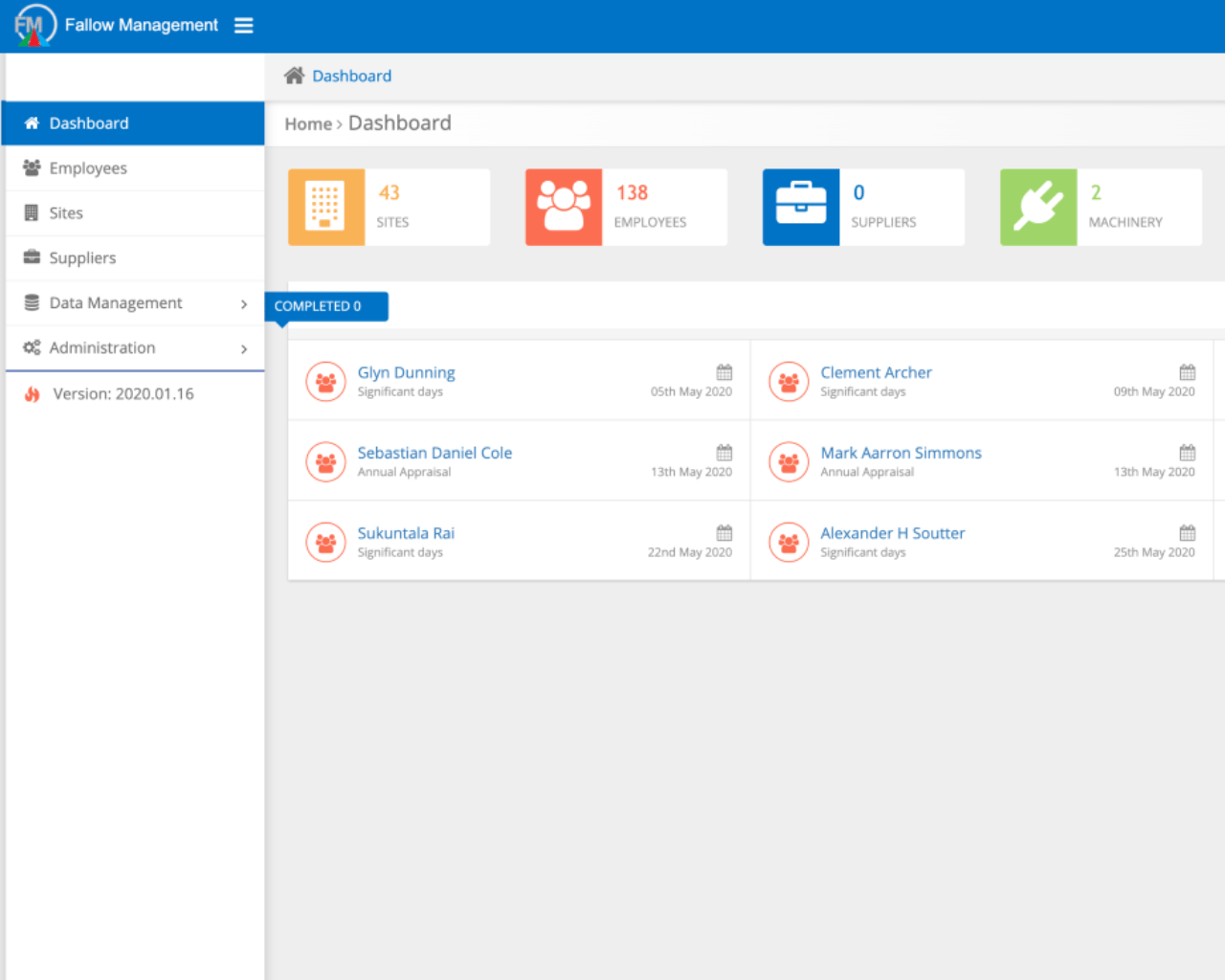Select Suppliers in the sidebar

click(x=82, y=258)
